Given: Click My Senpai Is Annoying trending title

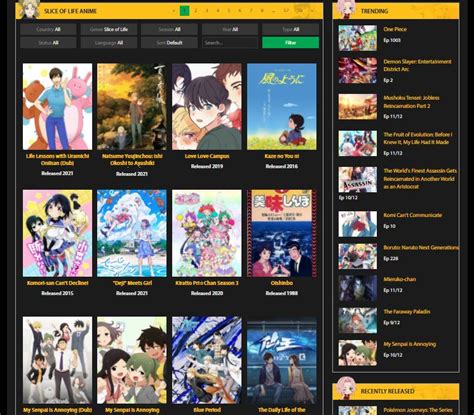Looking at the screenshot, I should [410, 344].
